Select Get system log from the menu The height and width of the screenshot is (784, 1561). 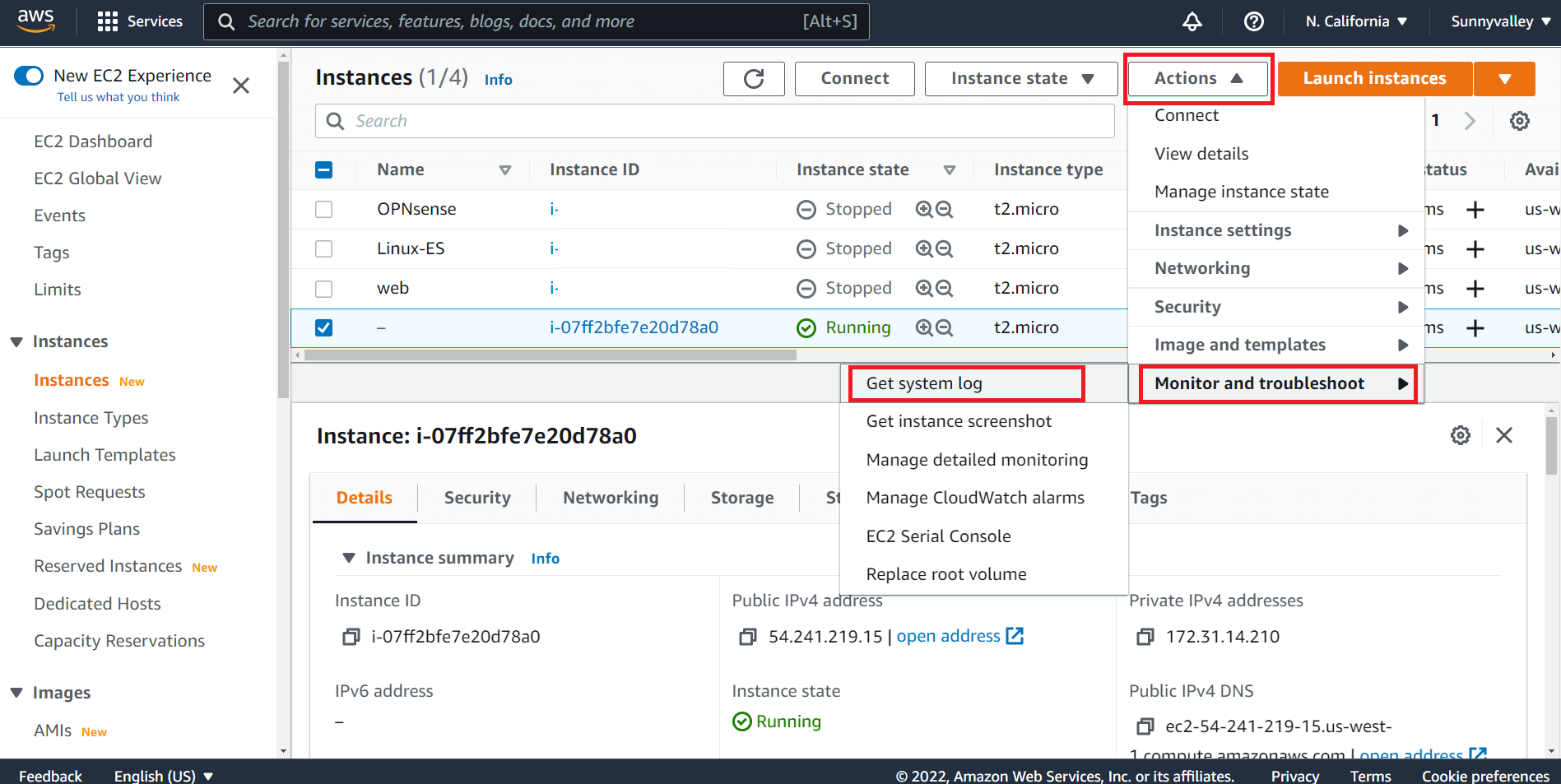point(923,383)
